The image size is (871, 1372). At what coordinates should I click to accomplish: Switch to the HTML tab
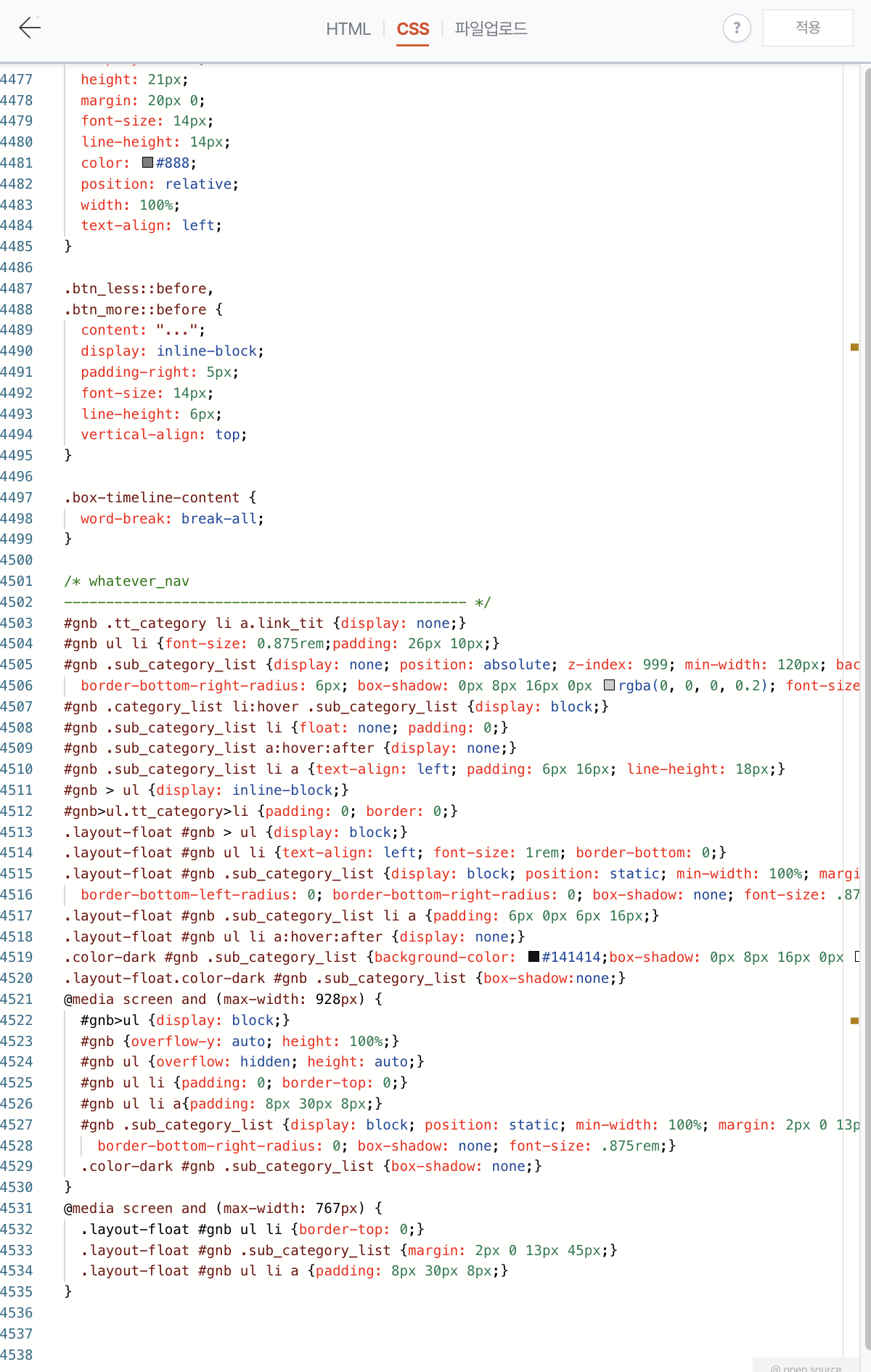click(x=348, y=29)
